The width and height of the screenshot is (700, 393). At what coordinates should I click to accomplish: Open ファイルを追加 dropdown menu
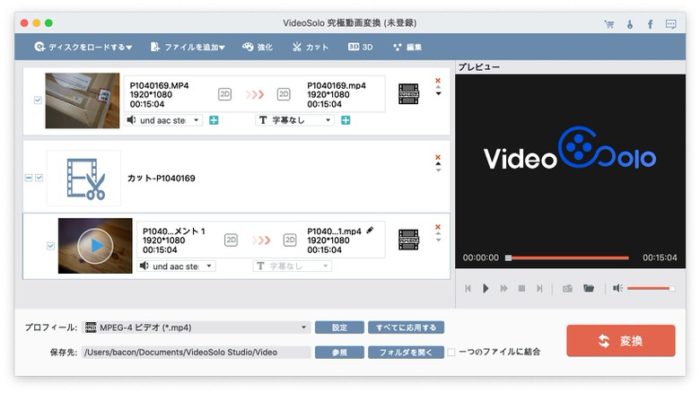coord(188,47)
